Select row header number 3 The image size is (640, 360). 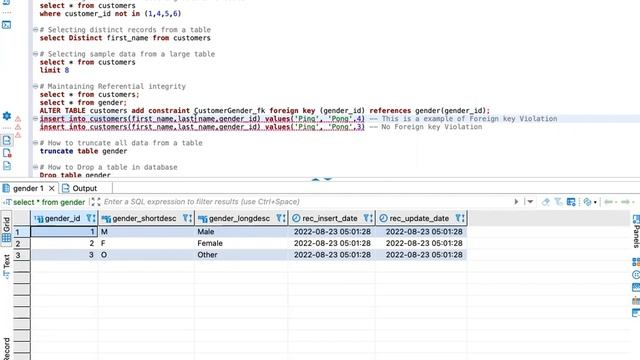click(x=22, y=255)
